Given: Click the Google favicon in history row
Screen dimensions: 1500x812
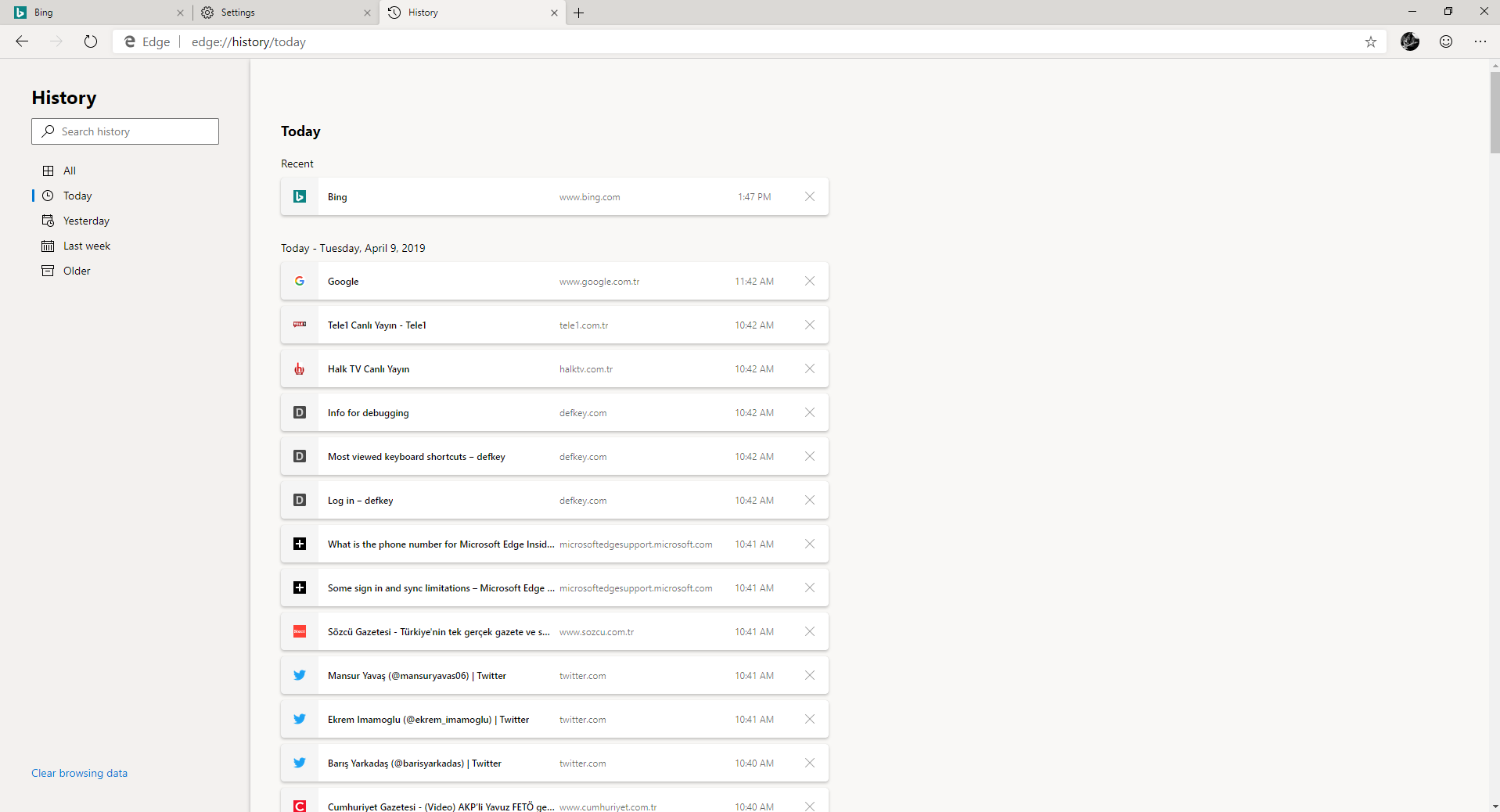Looking at the screenshot, I should [x=300, y=281].
